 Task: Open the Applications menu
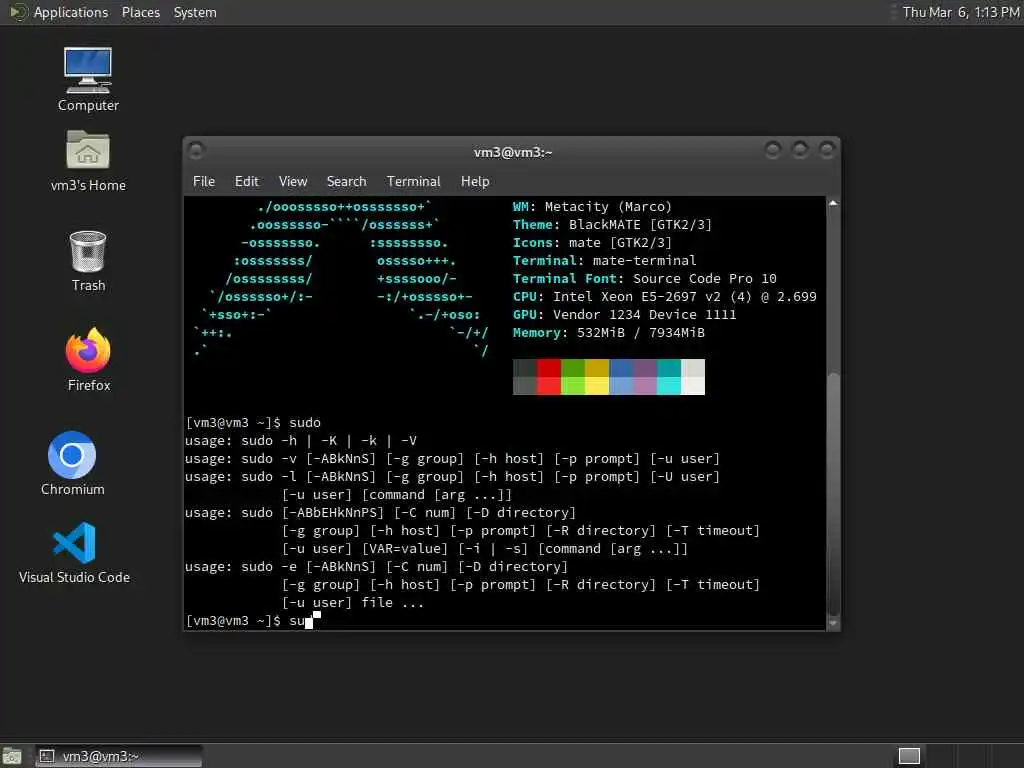71,12
